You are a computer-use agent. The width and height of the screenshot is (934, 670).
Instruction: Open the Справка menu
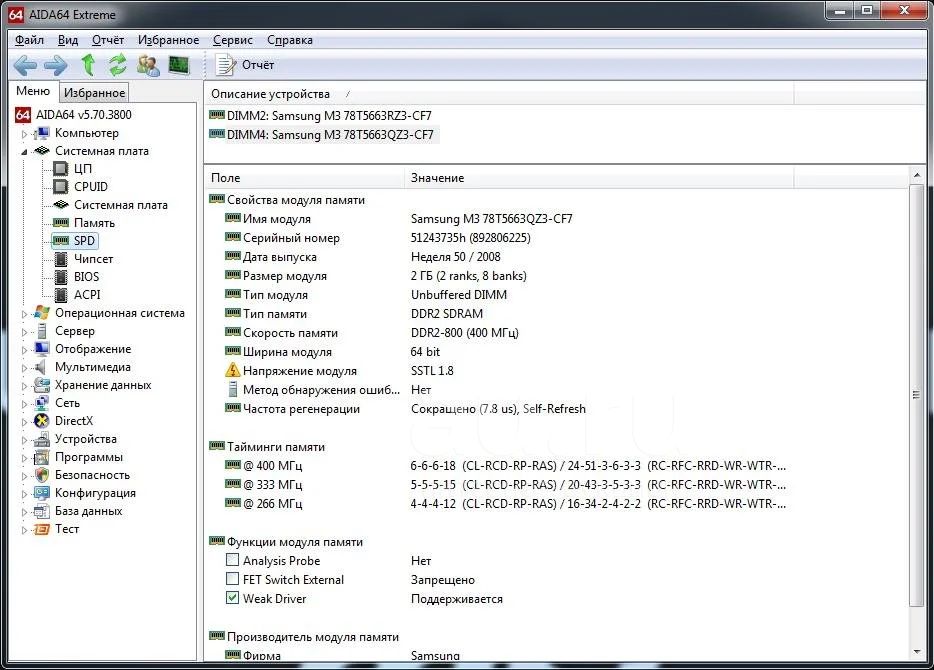tap(289, 40)
